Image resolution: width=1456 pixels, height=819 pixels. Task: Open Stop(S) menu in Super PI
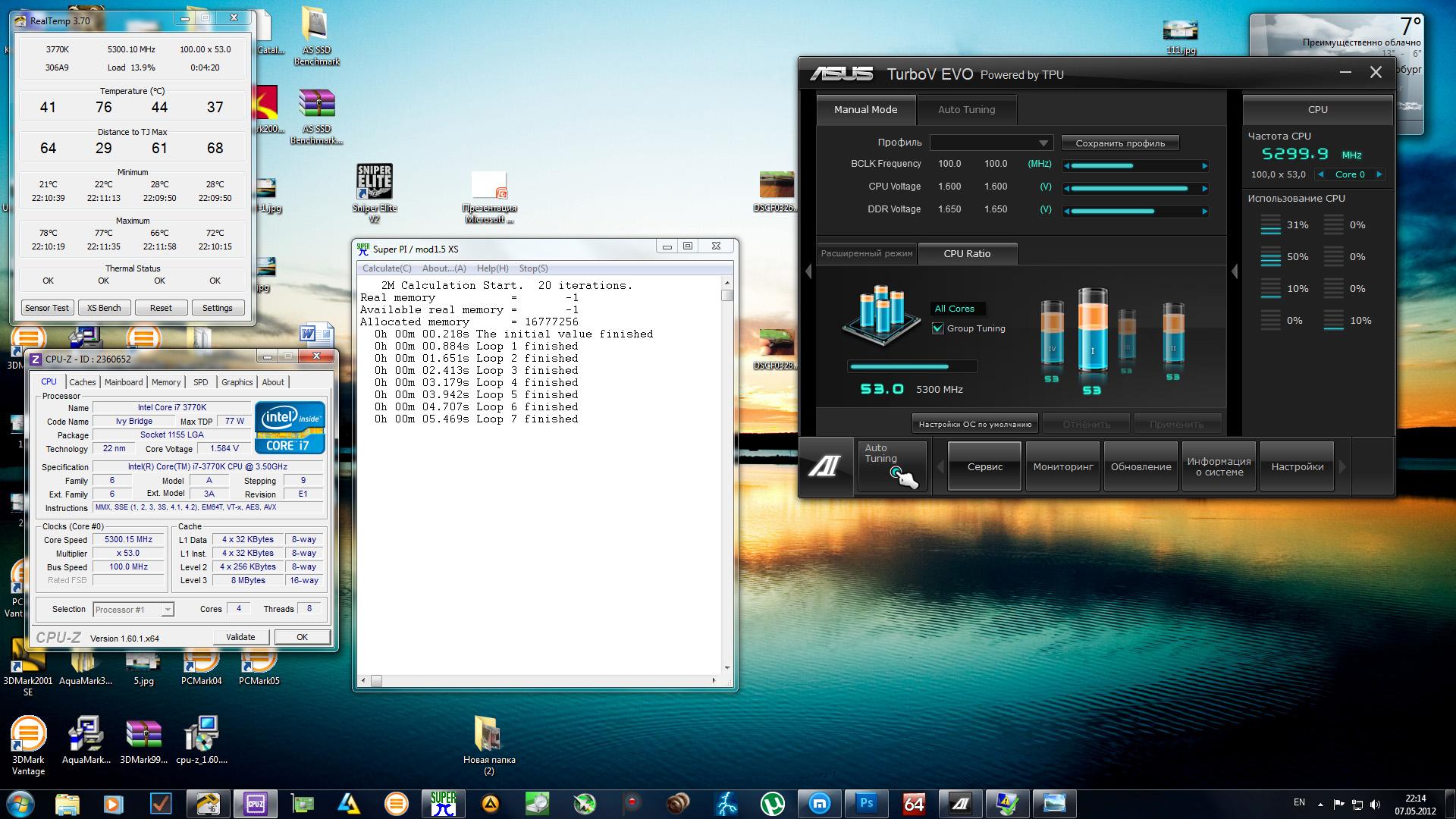click(533, 268)
